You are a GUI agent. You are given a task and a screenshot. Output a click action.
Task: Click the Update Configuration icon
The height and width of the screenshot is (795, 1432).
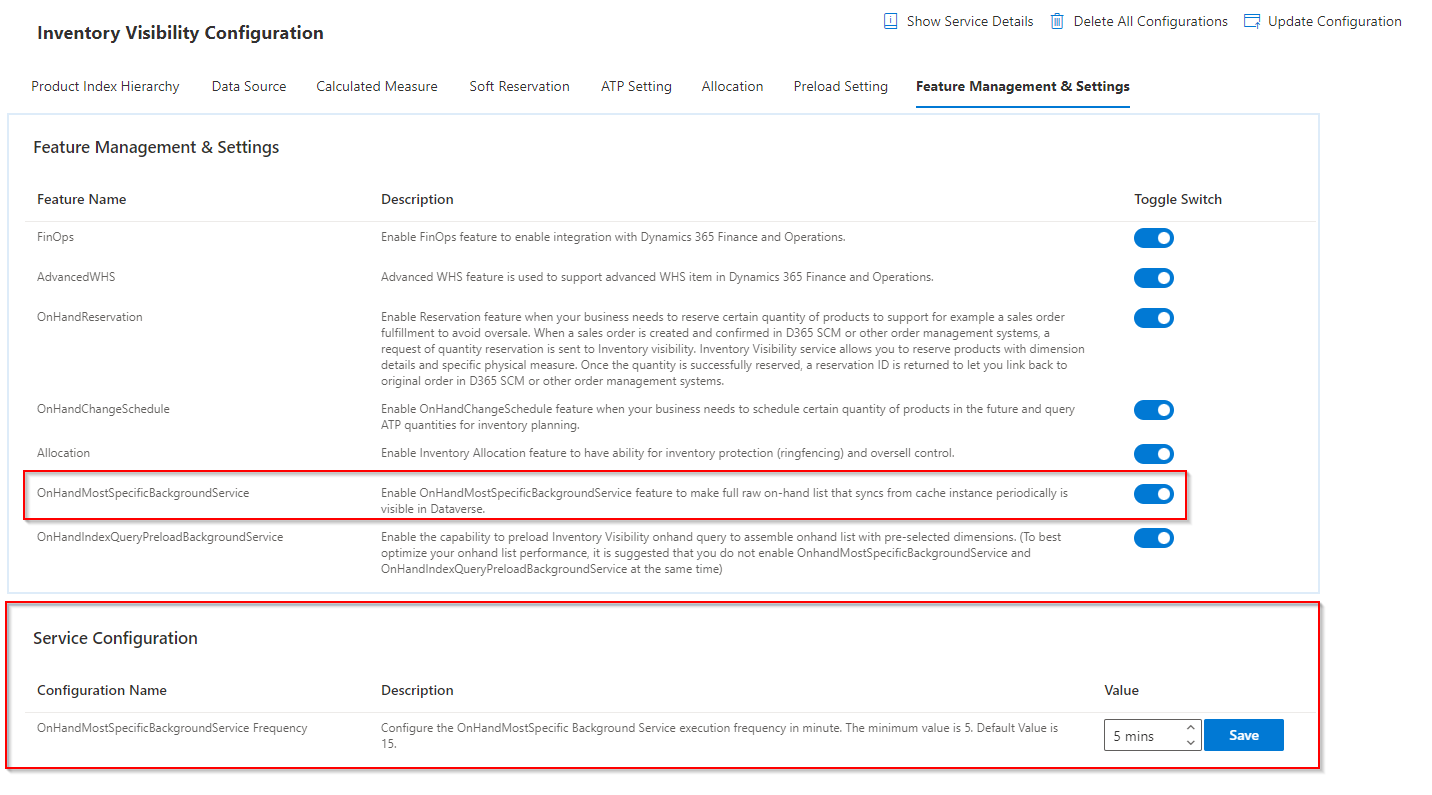click(x=1252, y=21)
